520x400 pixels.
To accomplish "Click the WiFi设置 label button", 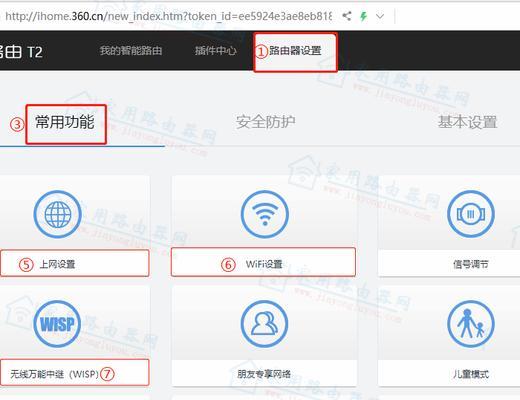I will coord(263,263).
